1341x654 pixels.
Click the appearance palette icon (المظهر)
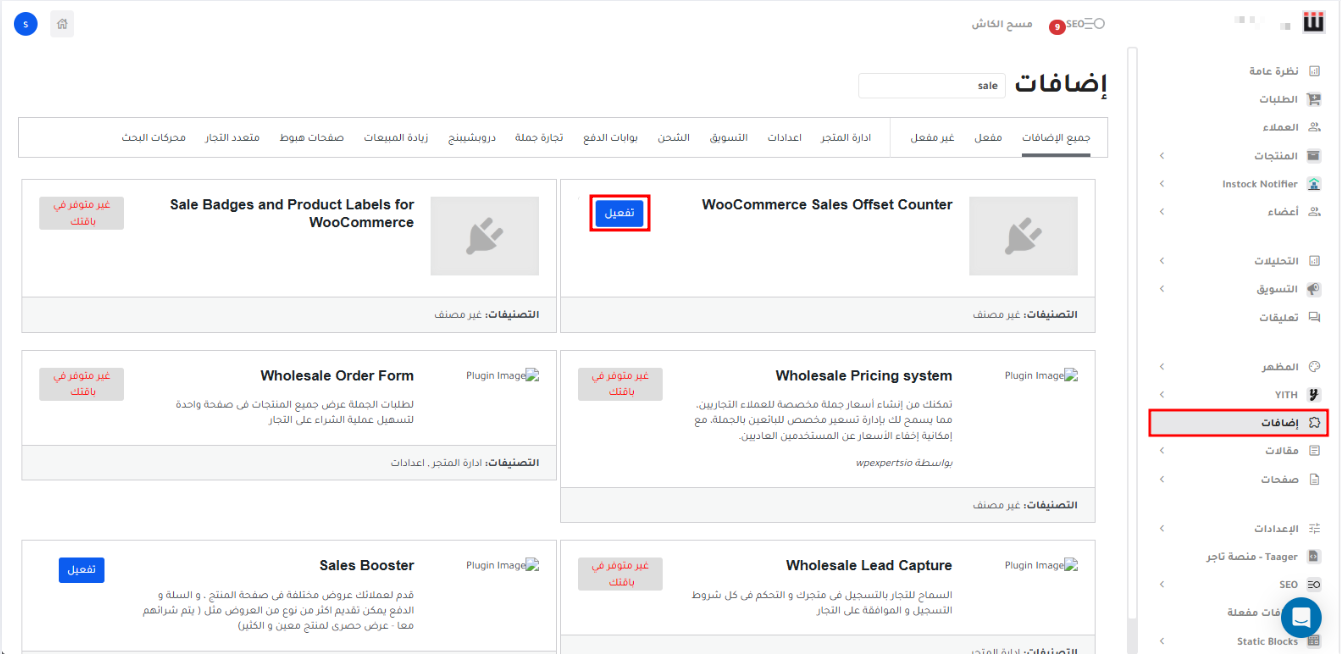(x=1314, y=367)
